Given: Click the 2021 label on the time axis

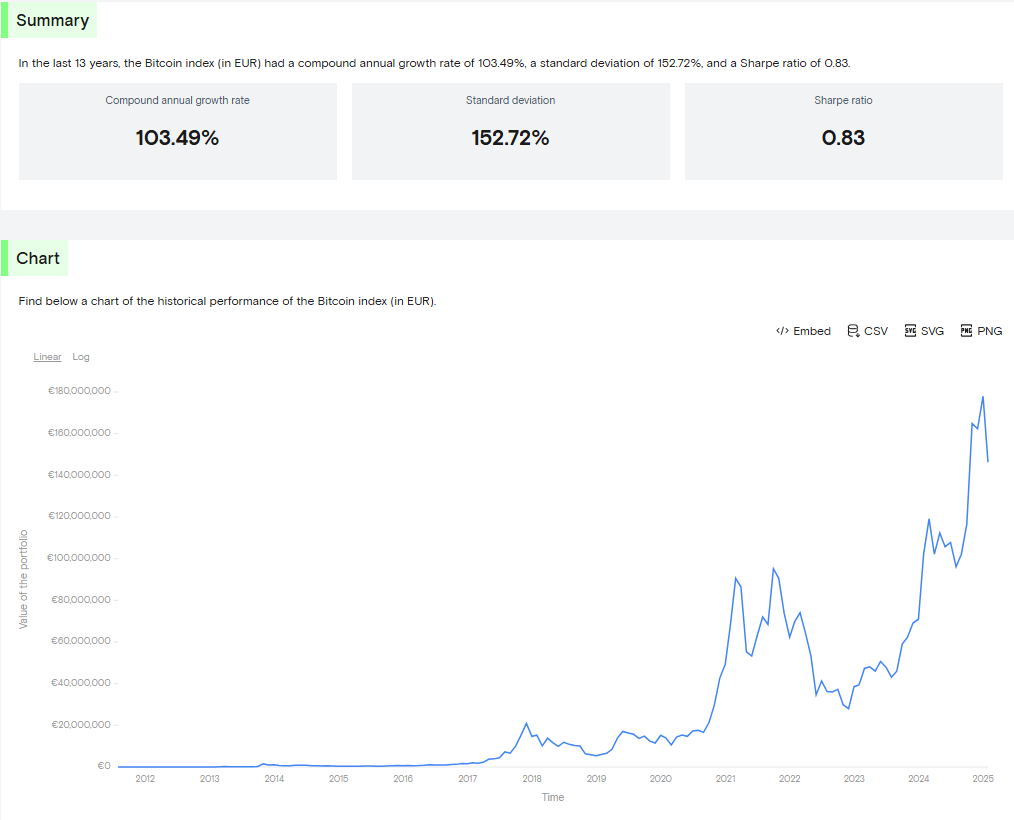Looking at the screenshot, I should pyautogui.click(x=725, y=779).
